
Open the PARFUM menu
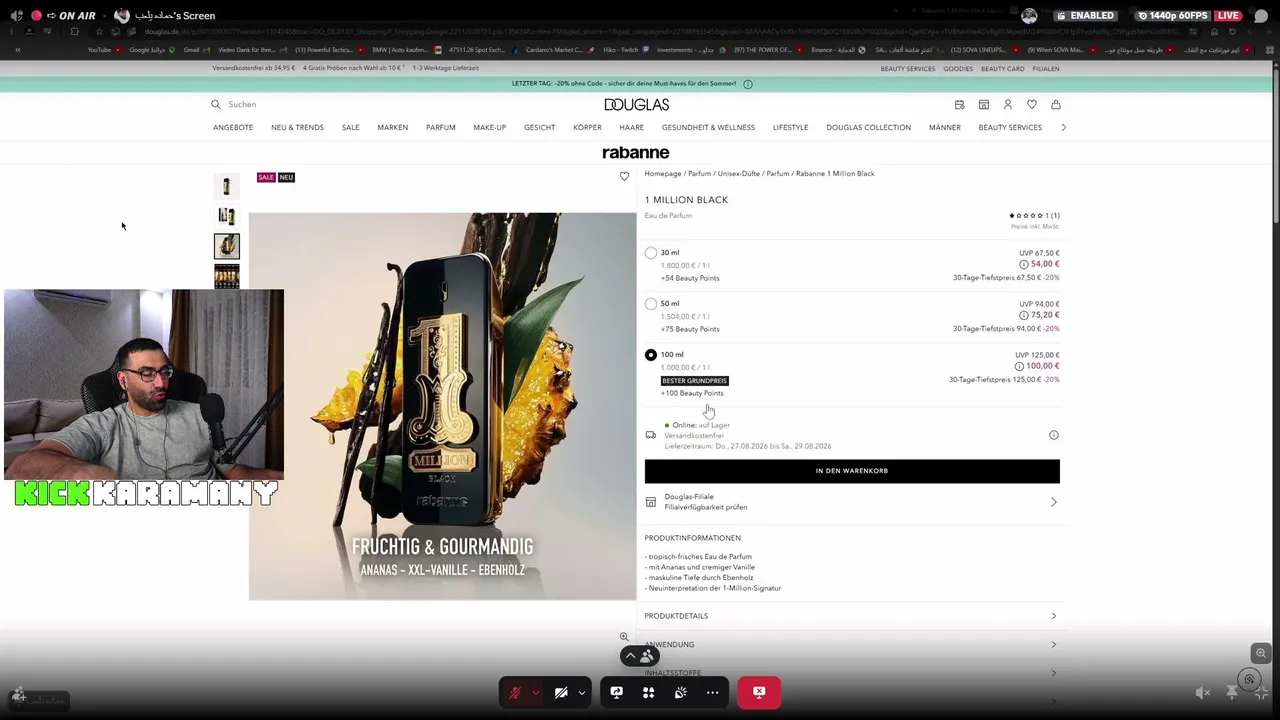pos(441,128)
